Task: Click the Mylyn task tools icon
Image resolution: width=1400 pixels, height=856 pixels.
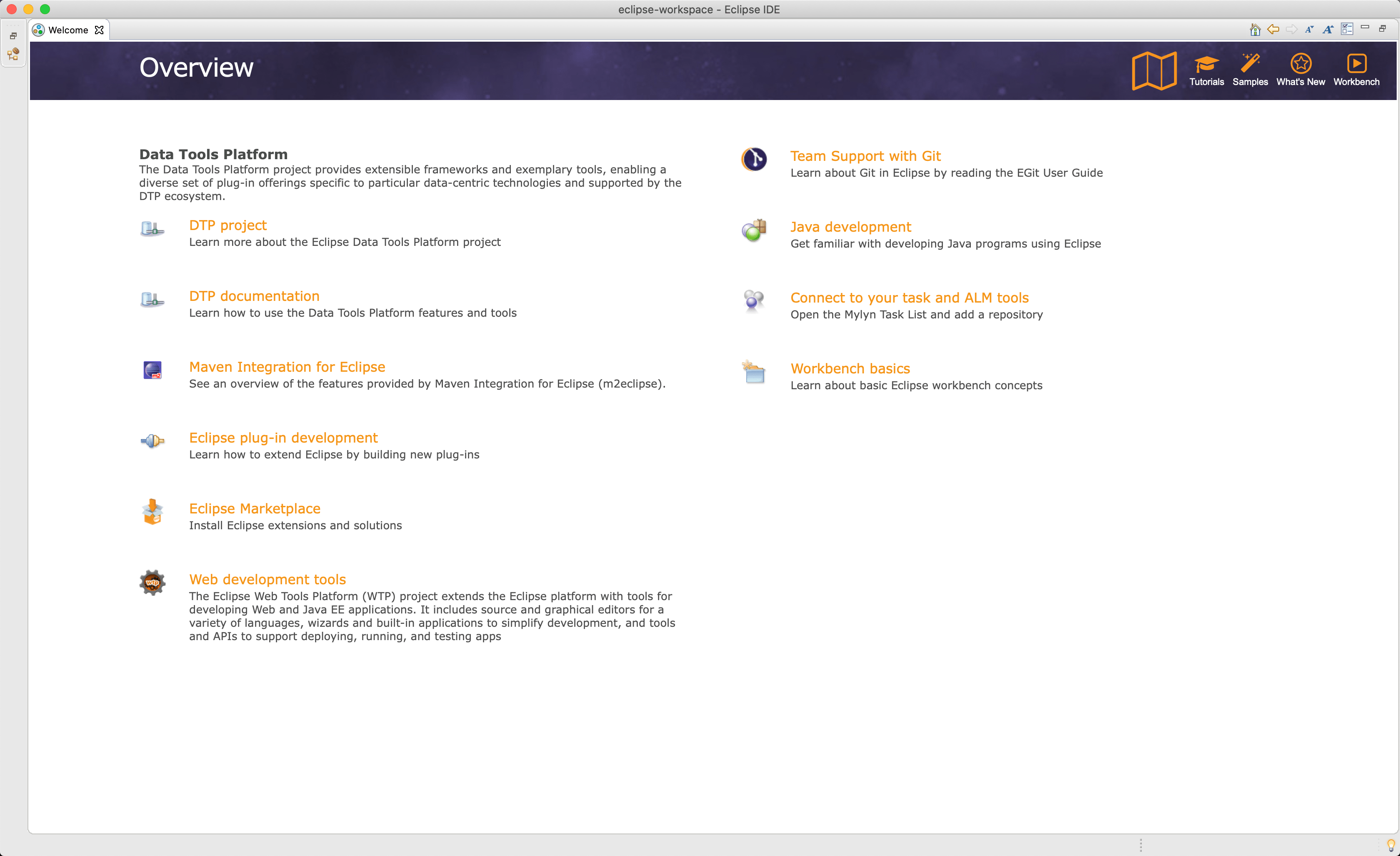Action: [x=754, y=300]
